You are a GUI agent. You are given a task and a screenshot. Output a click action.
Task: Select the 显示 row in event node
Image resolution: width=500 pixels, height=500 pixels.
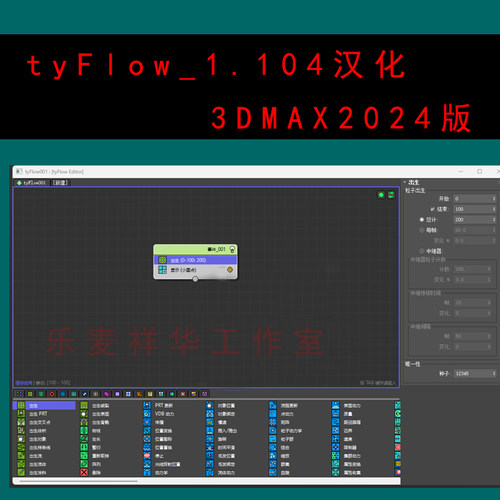pyautogui.click(x=195, y=270)
